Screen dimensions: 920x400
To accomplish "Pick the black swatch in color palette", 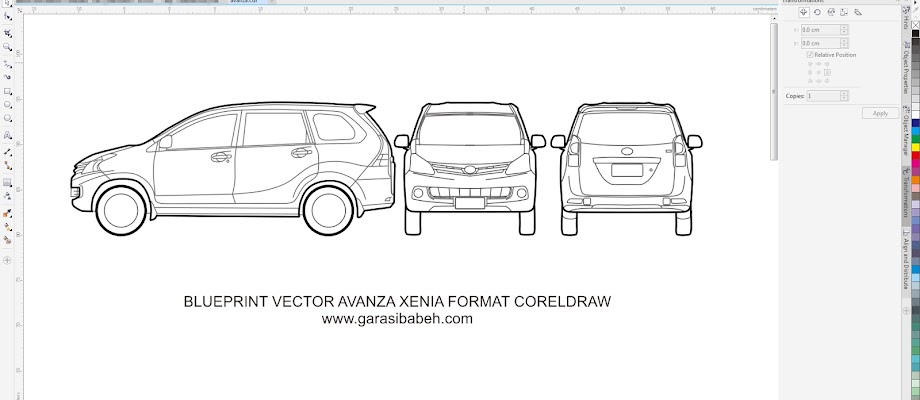I will [x=915, y=33].
